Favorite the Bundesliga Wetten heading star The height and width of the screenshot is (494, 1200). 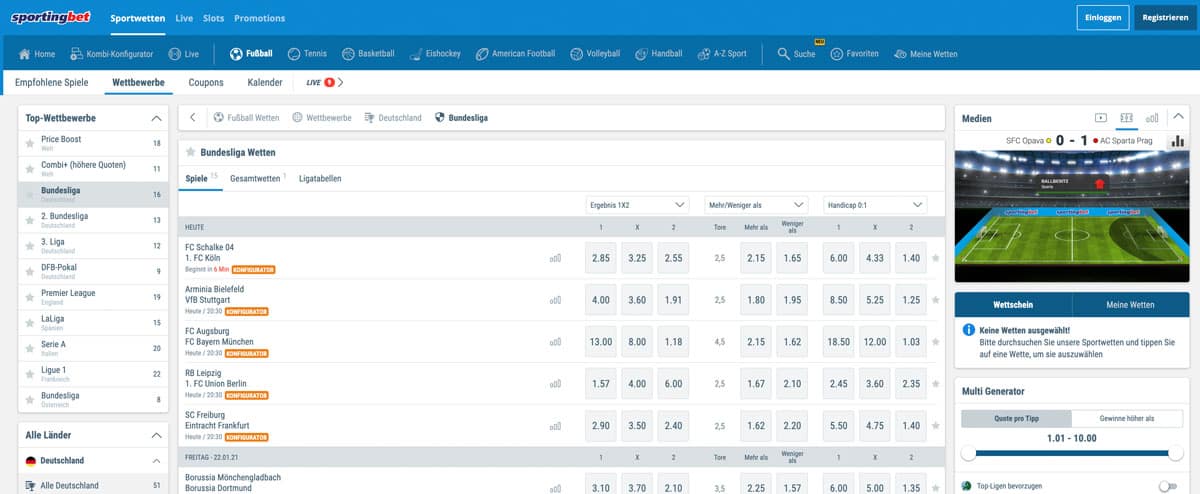[x=191, y=153]
